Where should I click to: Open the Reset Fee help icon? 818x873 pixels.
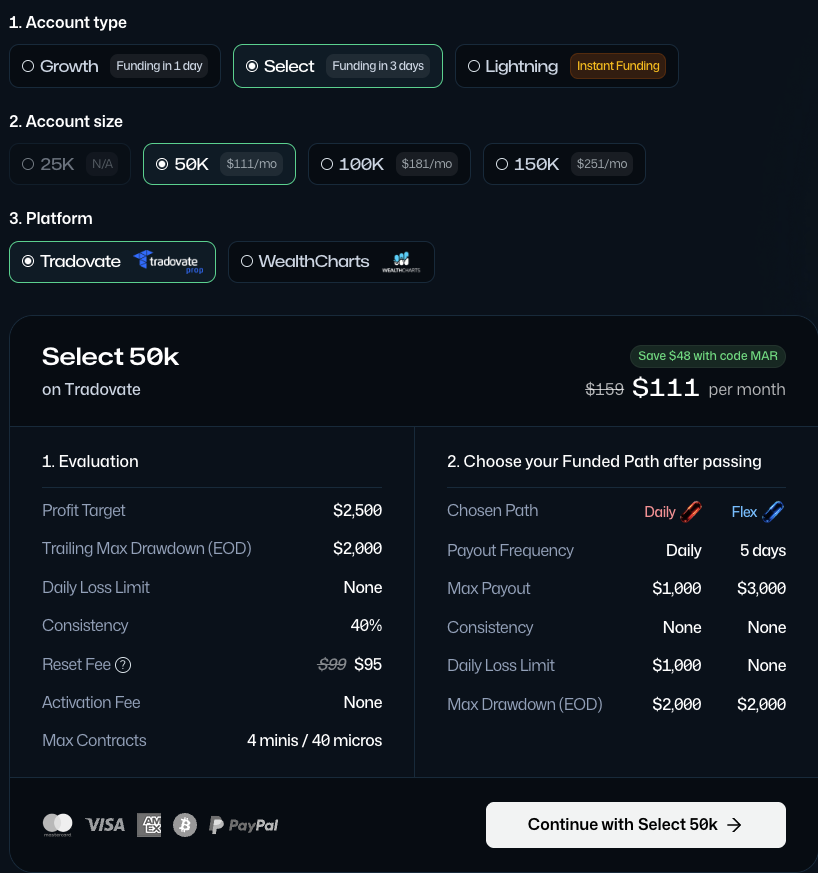point(123,665)
